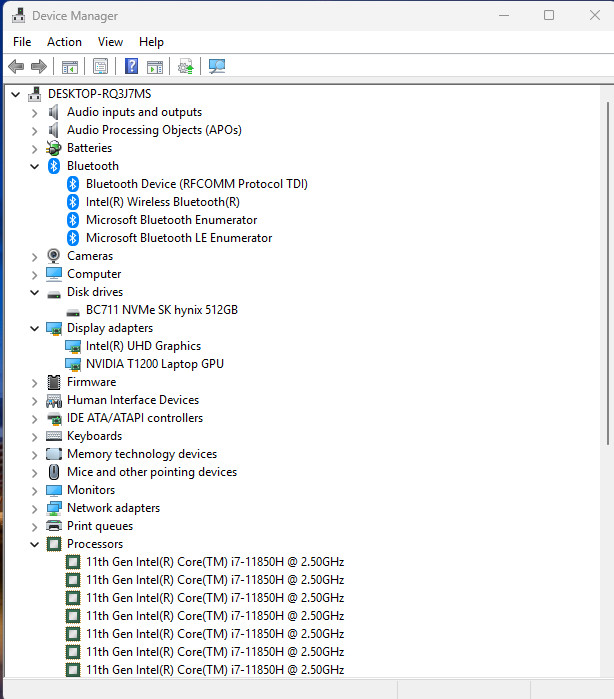Collapse the Display adapters category
The width and height of the screenshot is (614, 699).
click(34, 329)
